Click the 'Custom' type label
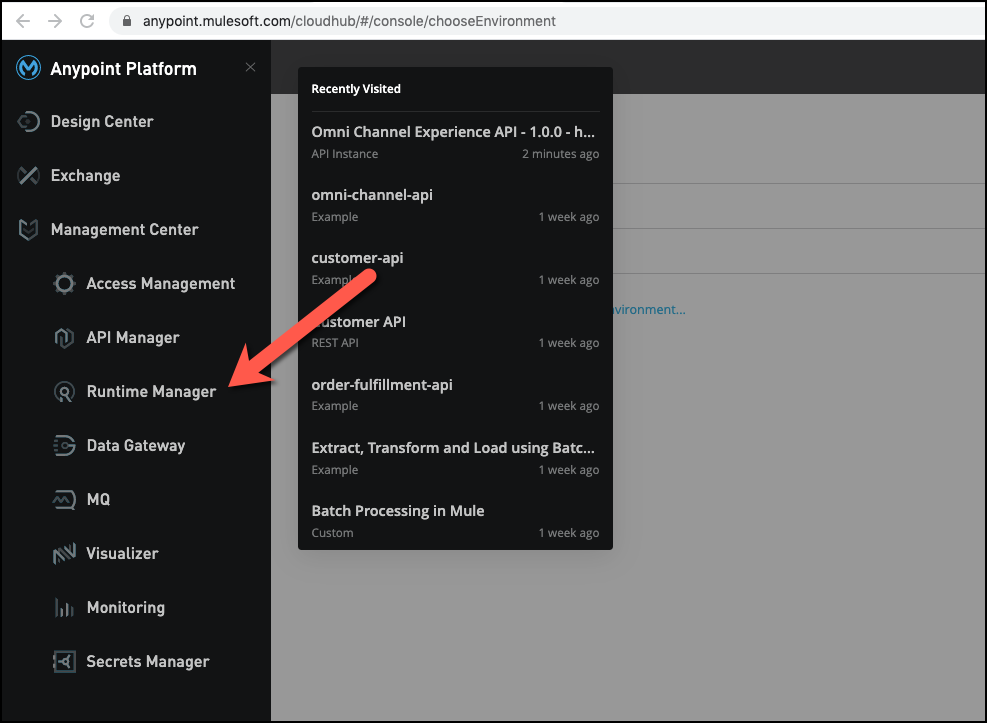This screenshot has width=987, height=723. point(332,533)
